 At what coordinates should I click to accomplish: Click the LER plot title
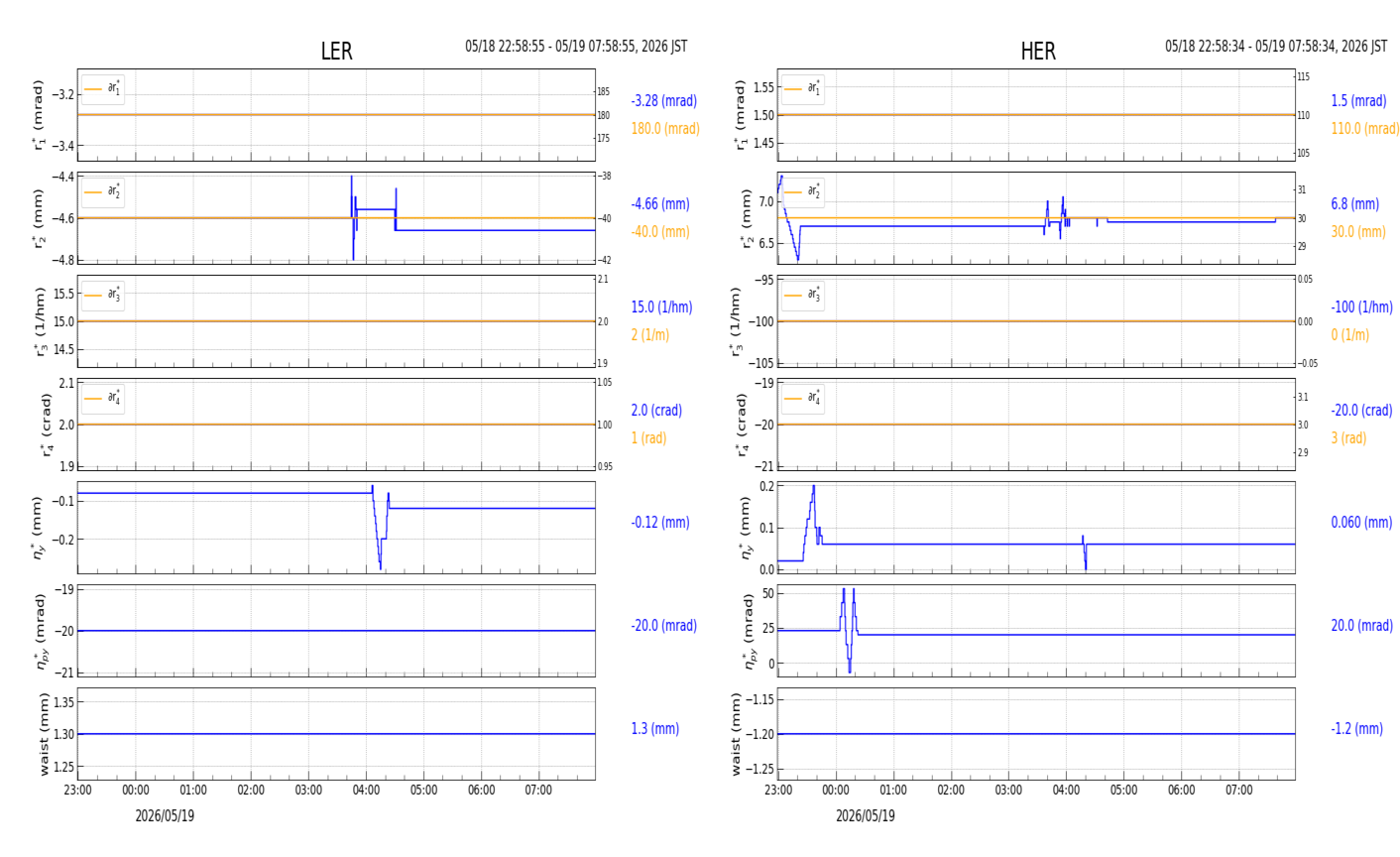(336, 52)
